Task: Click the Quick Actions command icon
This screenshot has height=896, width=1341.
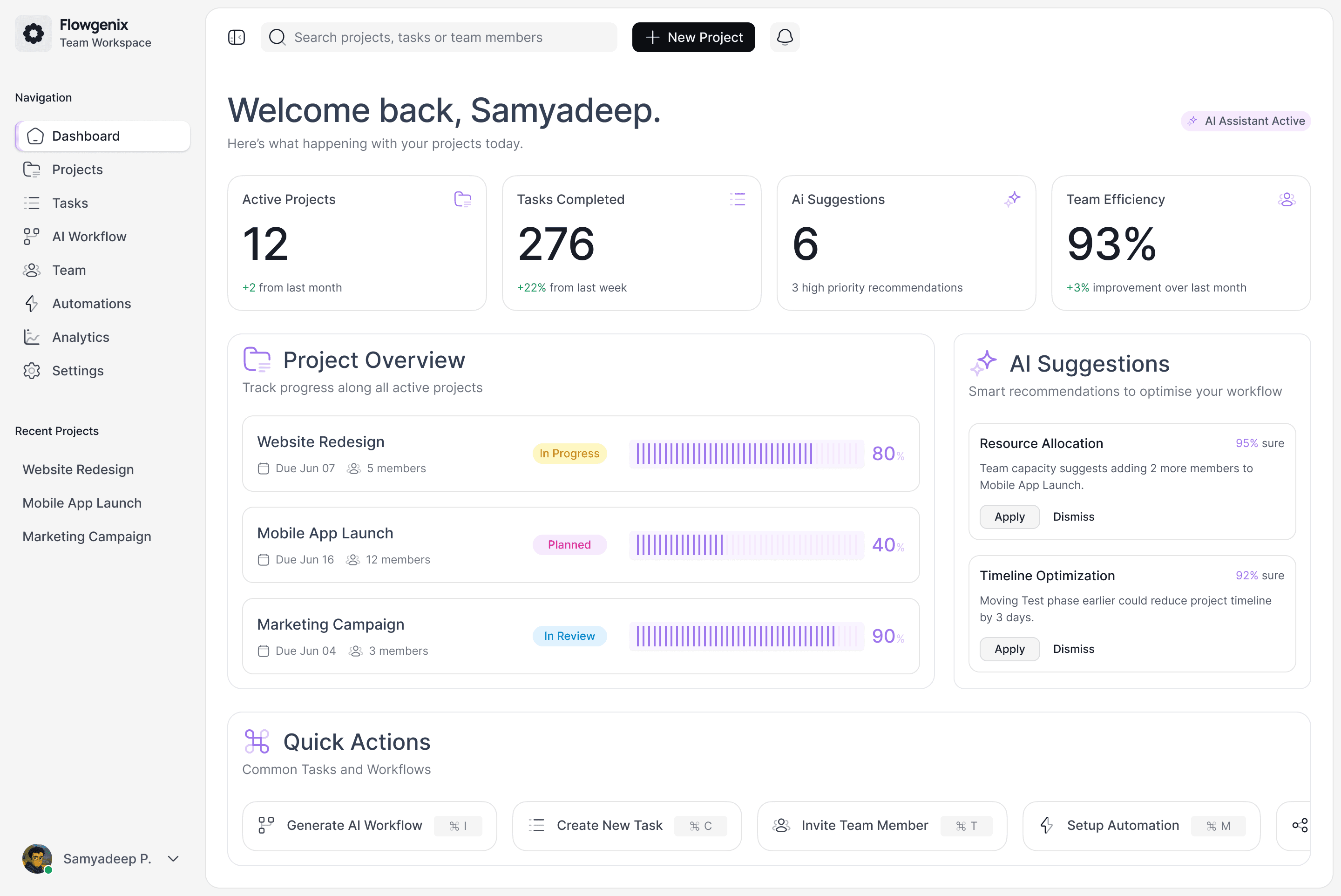Action: point(257,742)
